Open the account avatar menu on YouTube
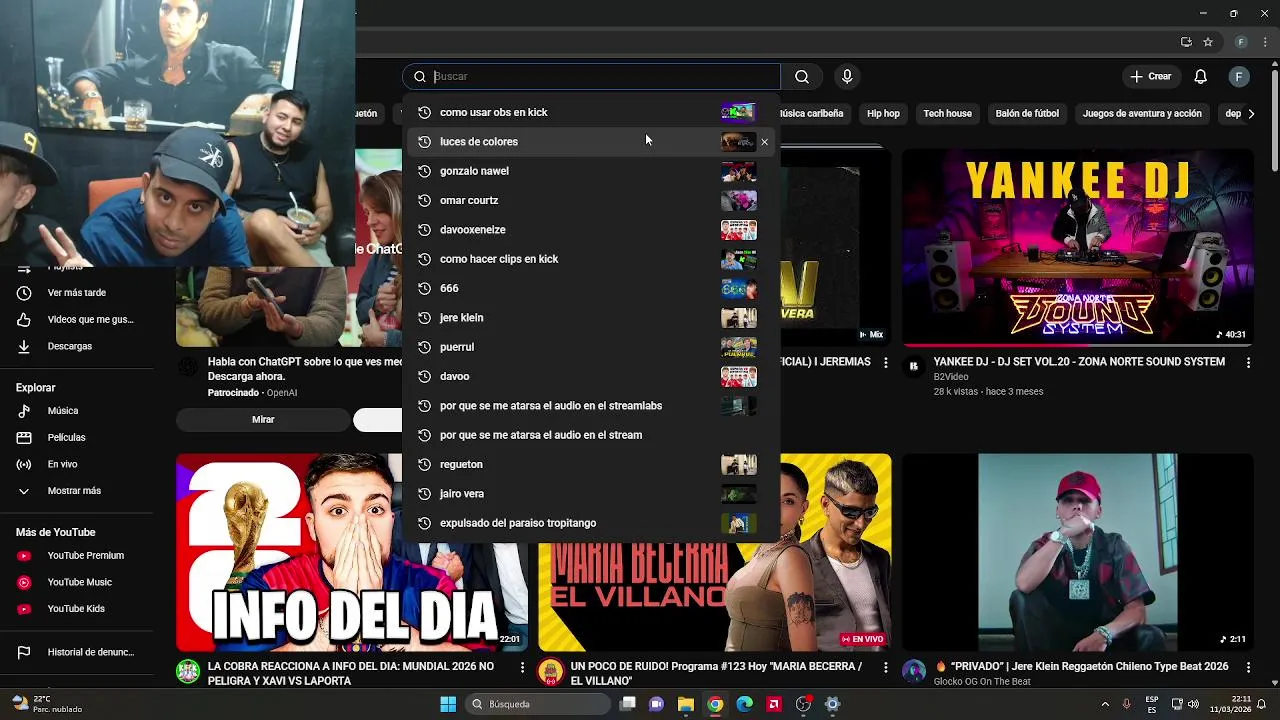The height and width of the screenshot is (720, 1280). pos(1239,77)
